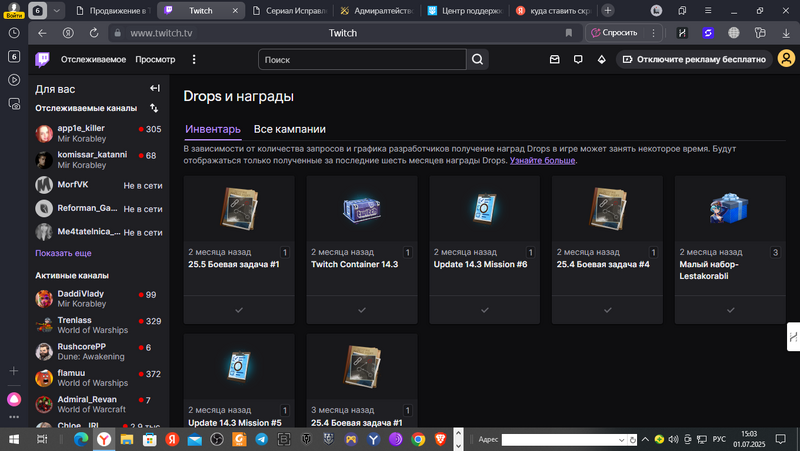
Task: Open Admiral_Revan channel in sidebar
Action: (98, 404)
